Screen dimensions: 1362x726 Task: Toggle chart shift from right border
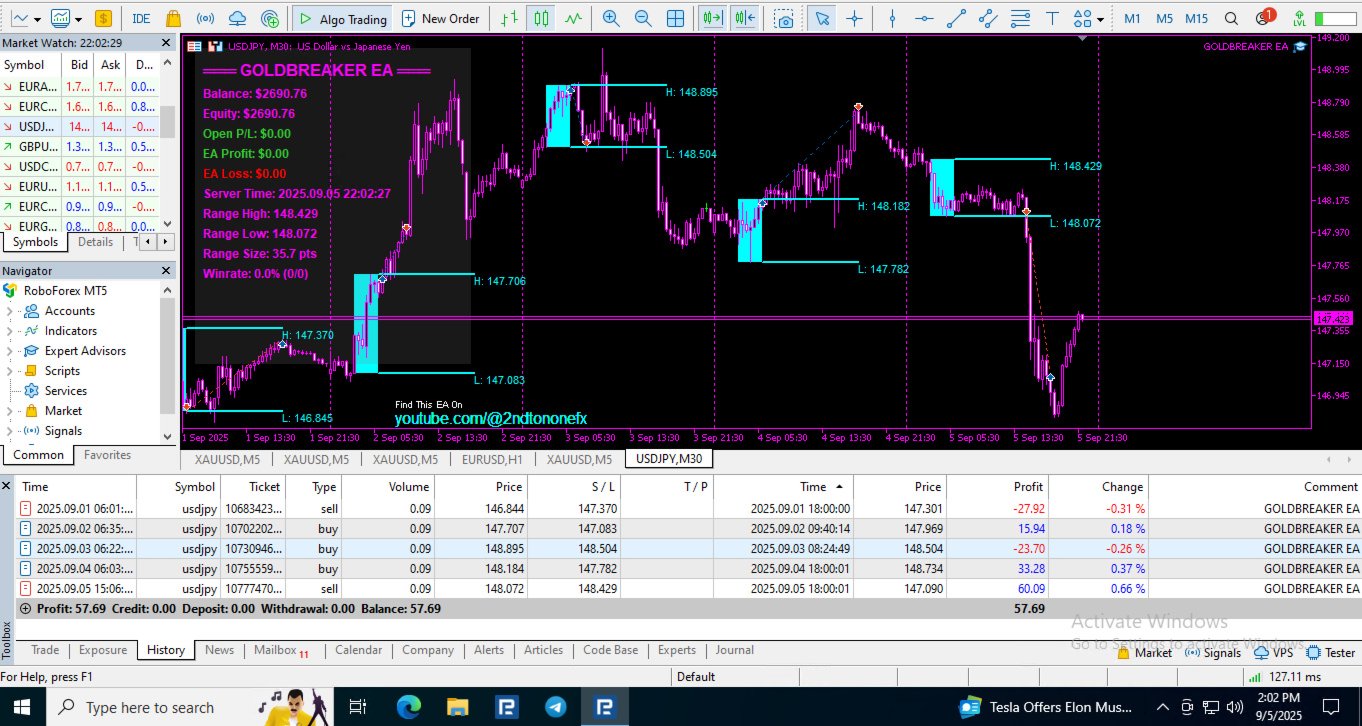pos(744,18)
